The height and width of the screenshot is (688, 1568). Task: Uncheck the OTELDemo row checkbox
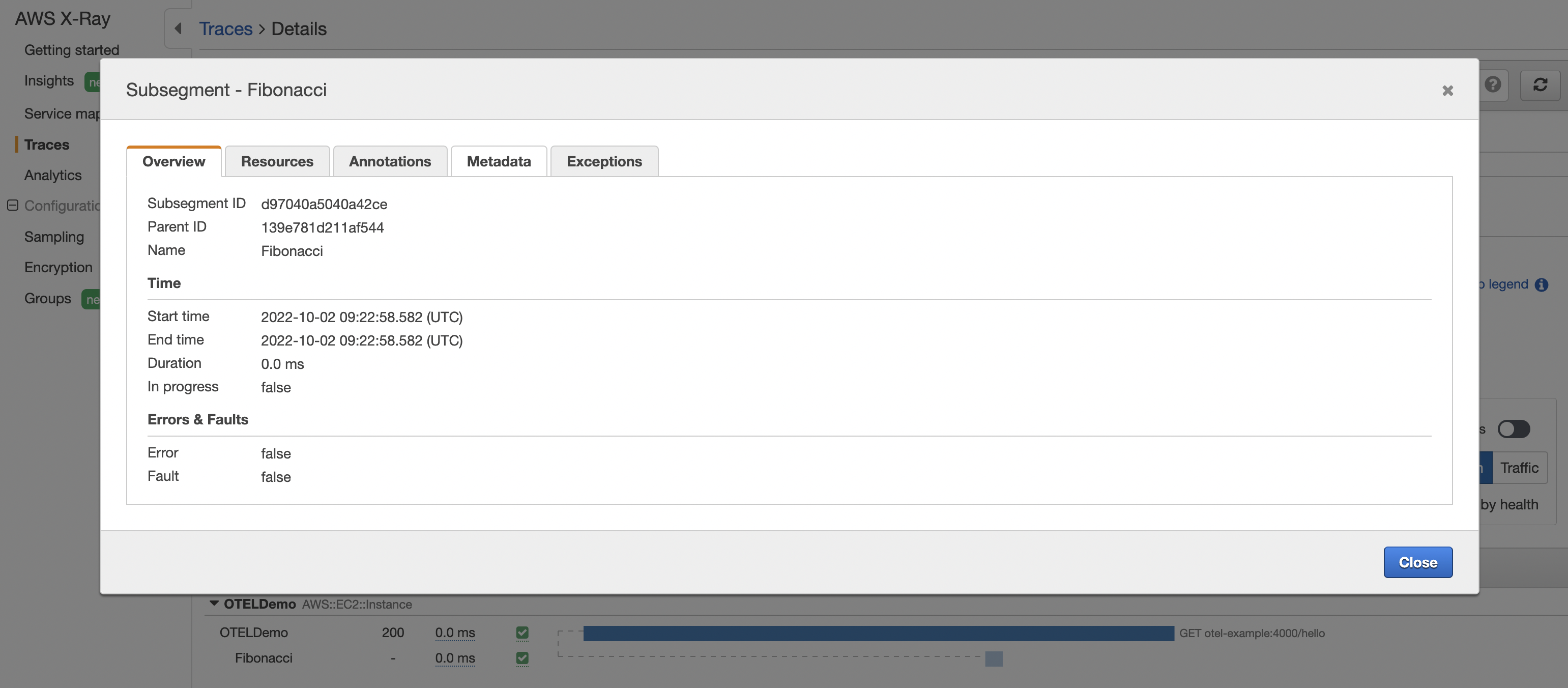(521, 633)
